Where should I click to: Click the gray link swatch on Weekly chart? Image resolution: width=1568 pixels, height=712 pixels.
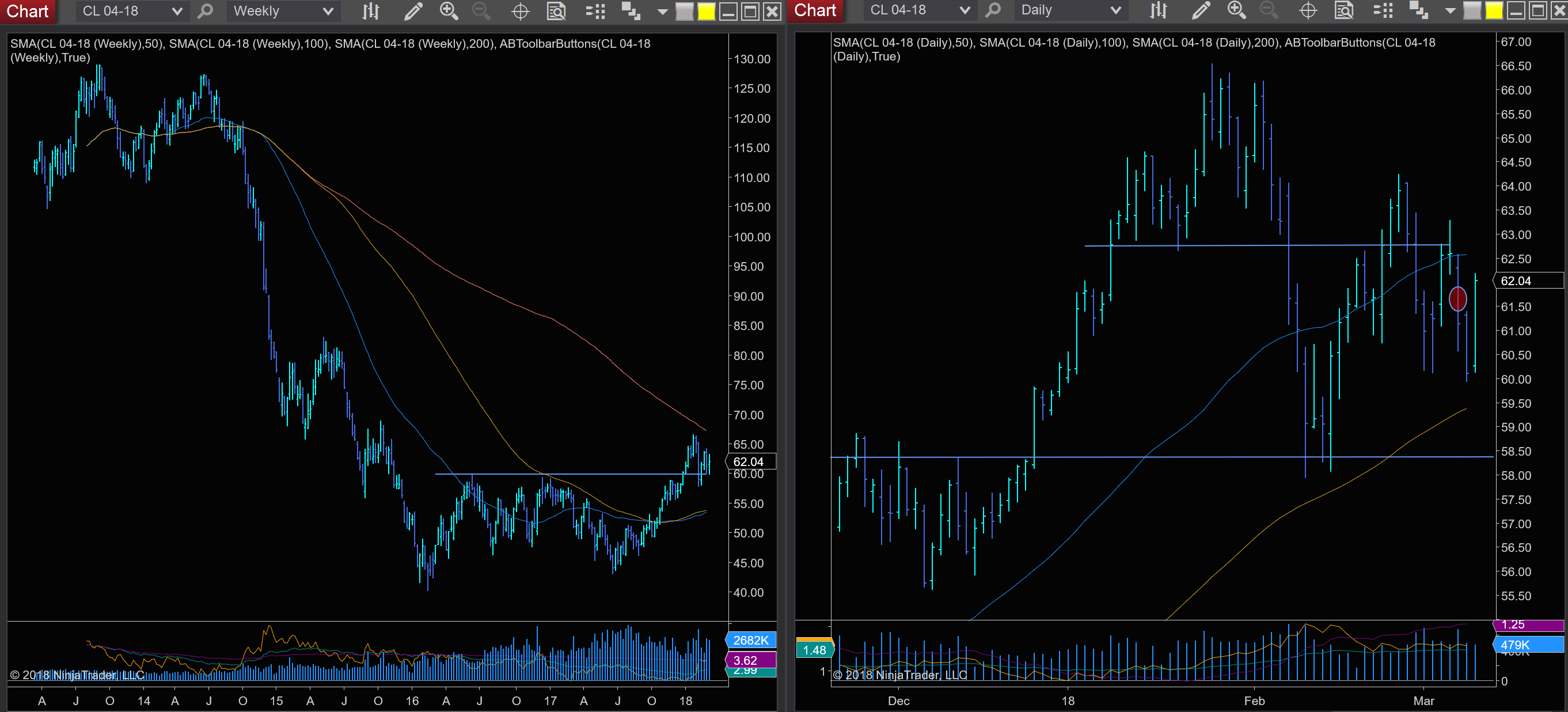684,11
